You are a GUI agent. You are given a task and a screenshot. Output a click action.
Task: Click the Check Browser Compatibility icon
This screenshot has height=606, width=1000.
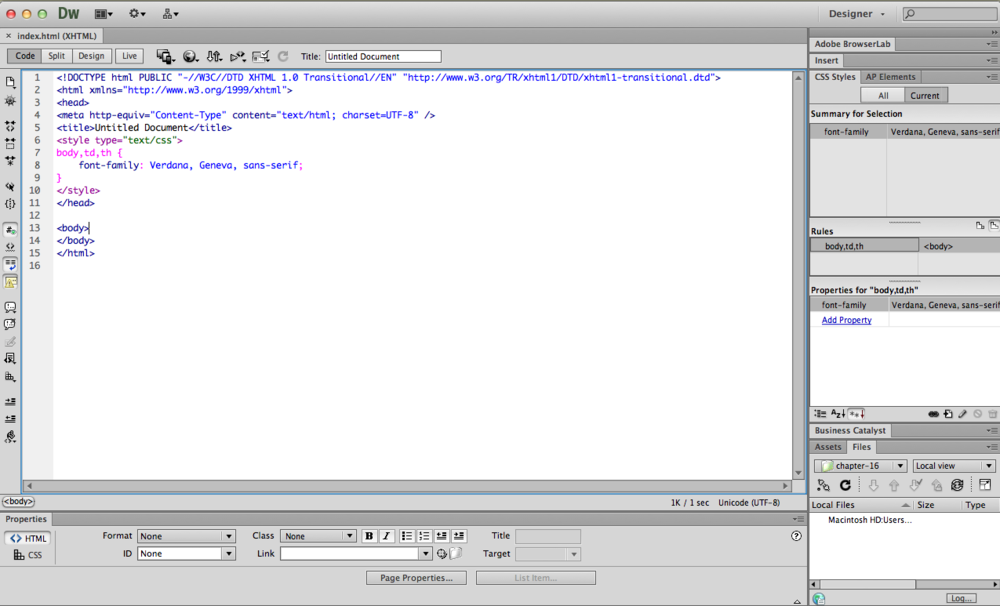[x=260, y=56]
